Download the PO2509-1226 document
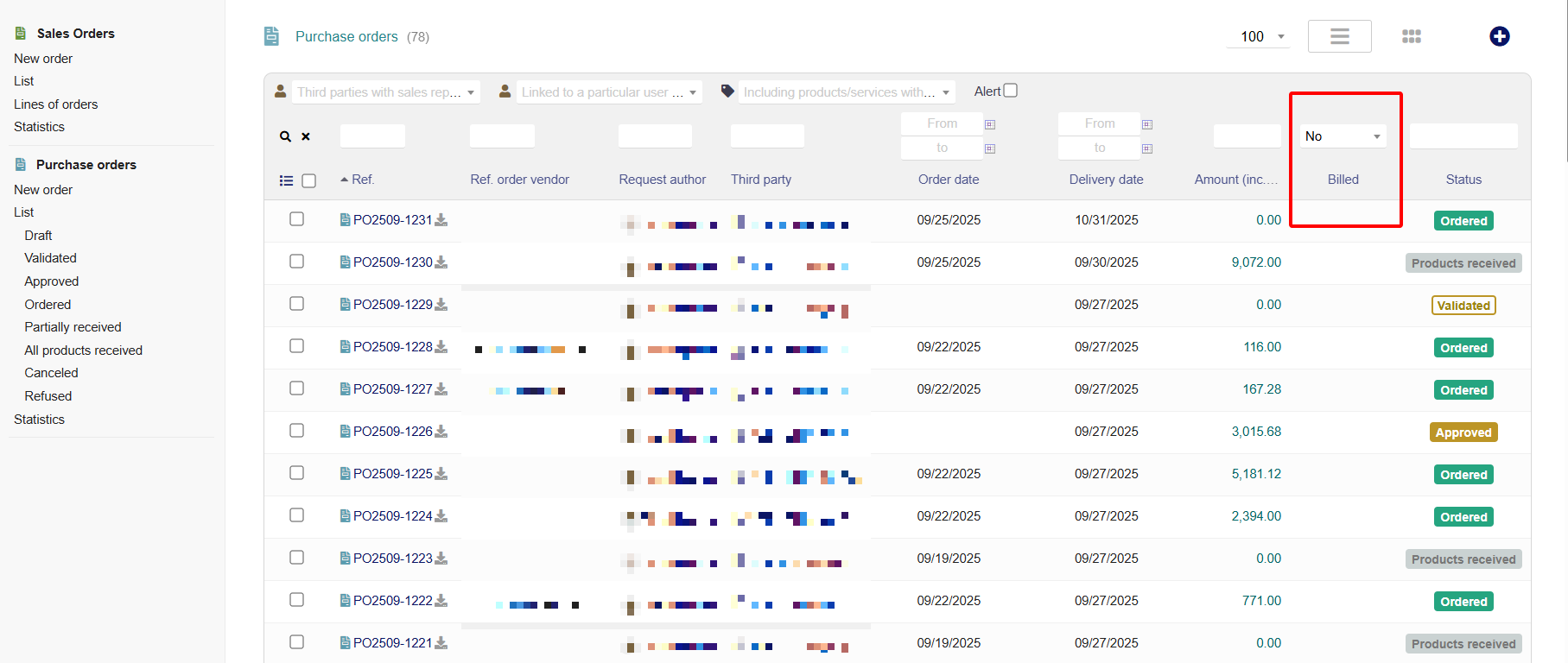Image resolution: width=1568 pixels, height=663 pixels. tap(441, 432)
